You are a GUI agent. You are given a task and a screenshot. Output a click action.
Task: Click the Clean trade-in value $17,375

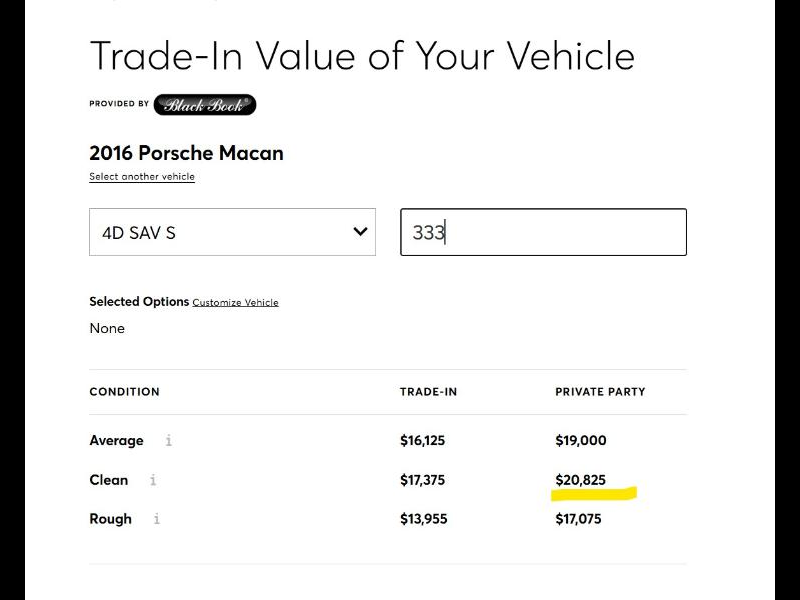[423, 480]
